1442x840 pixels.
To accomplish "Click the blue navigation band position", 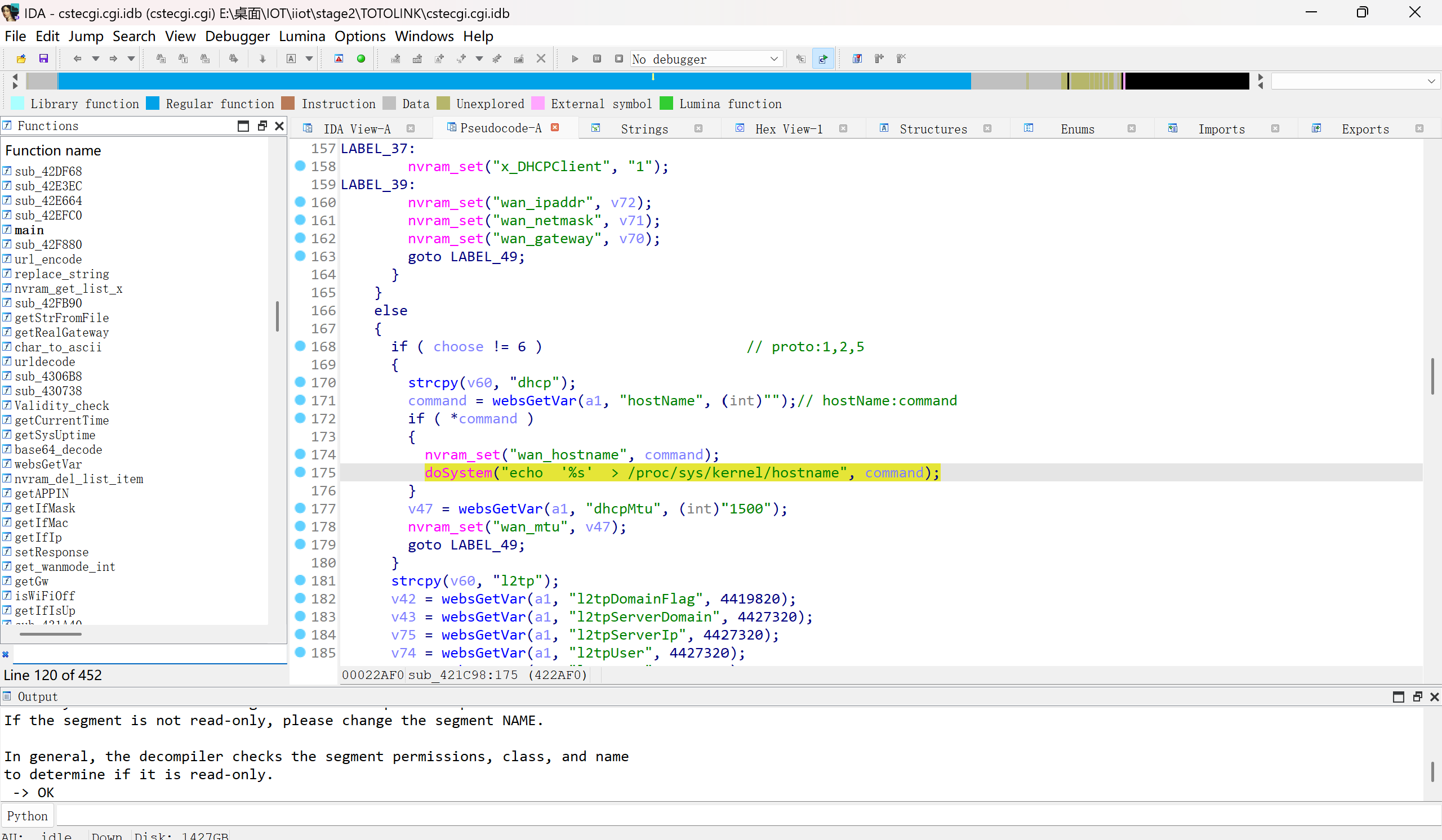I will pyautogui.click(x=514, y=81).
